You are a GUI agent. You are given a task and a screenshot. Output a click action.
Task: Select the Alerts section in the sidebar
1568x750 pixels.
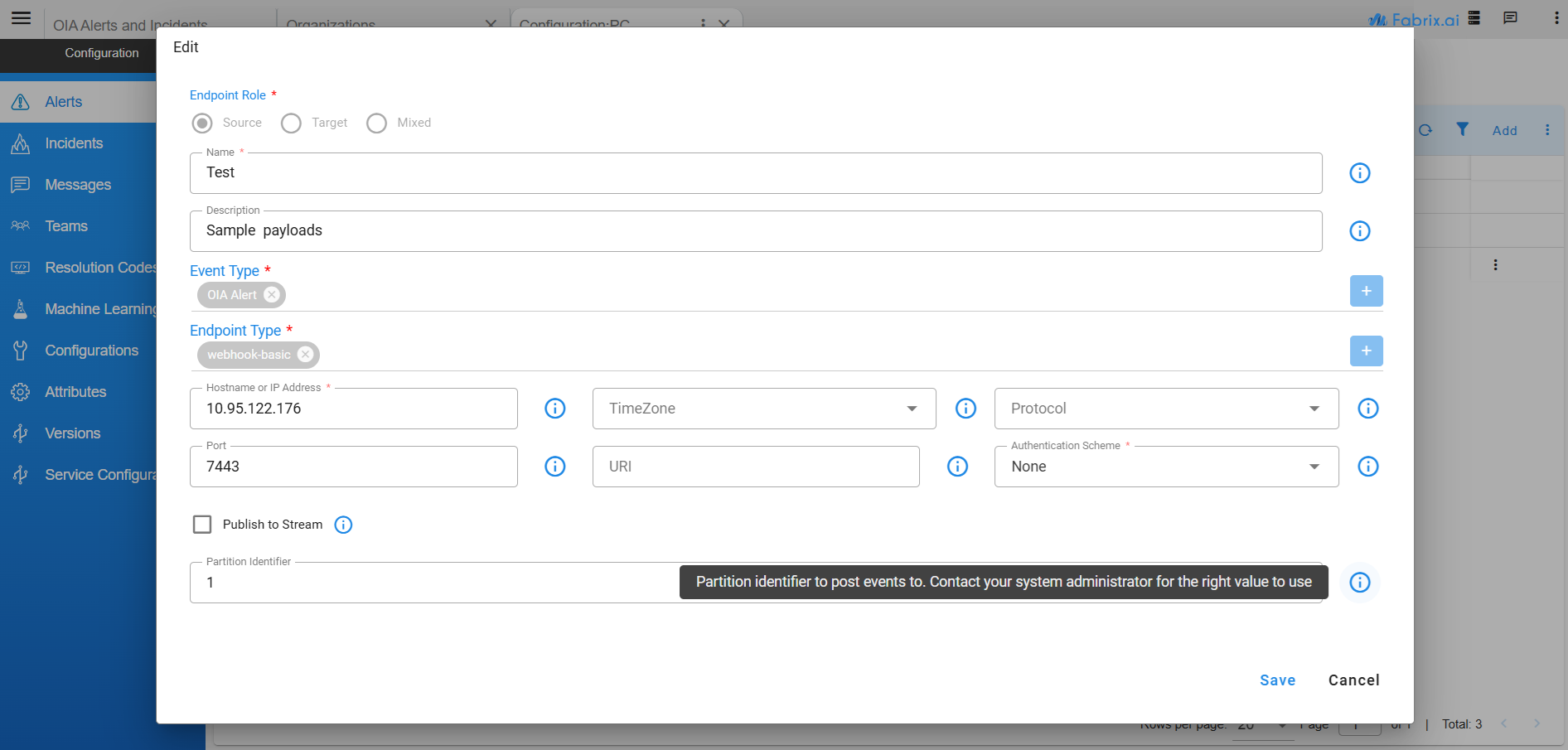pyautogui.click(x=63, y=101)
